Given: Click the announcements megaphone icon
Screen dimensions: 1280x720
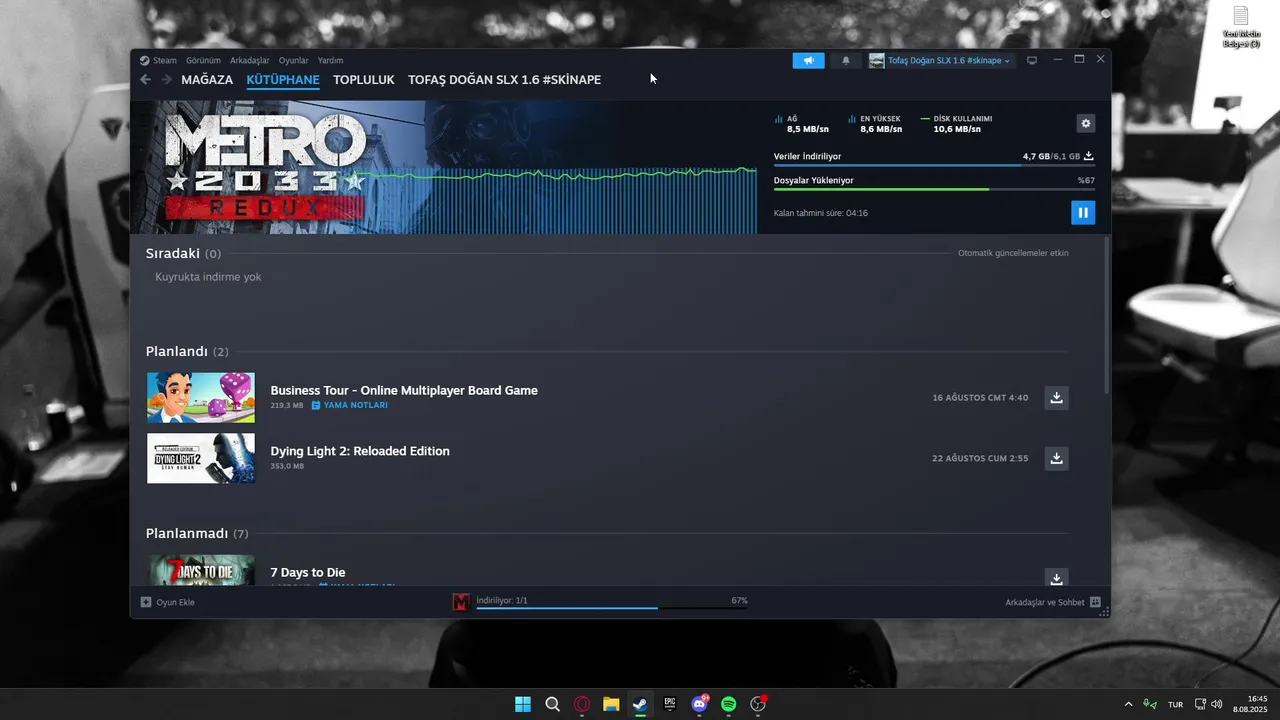Looking at the screenshot, I should (809, 60).
